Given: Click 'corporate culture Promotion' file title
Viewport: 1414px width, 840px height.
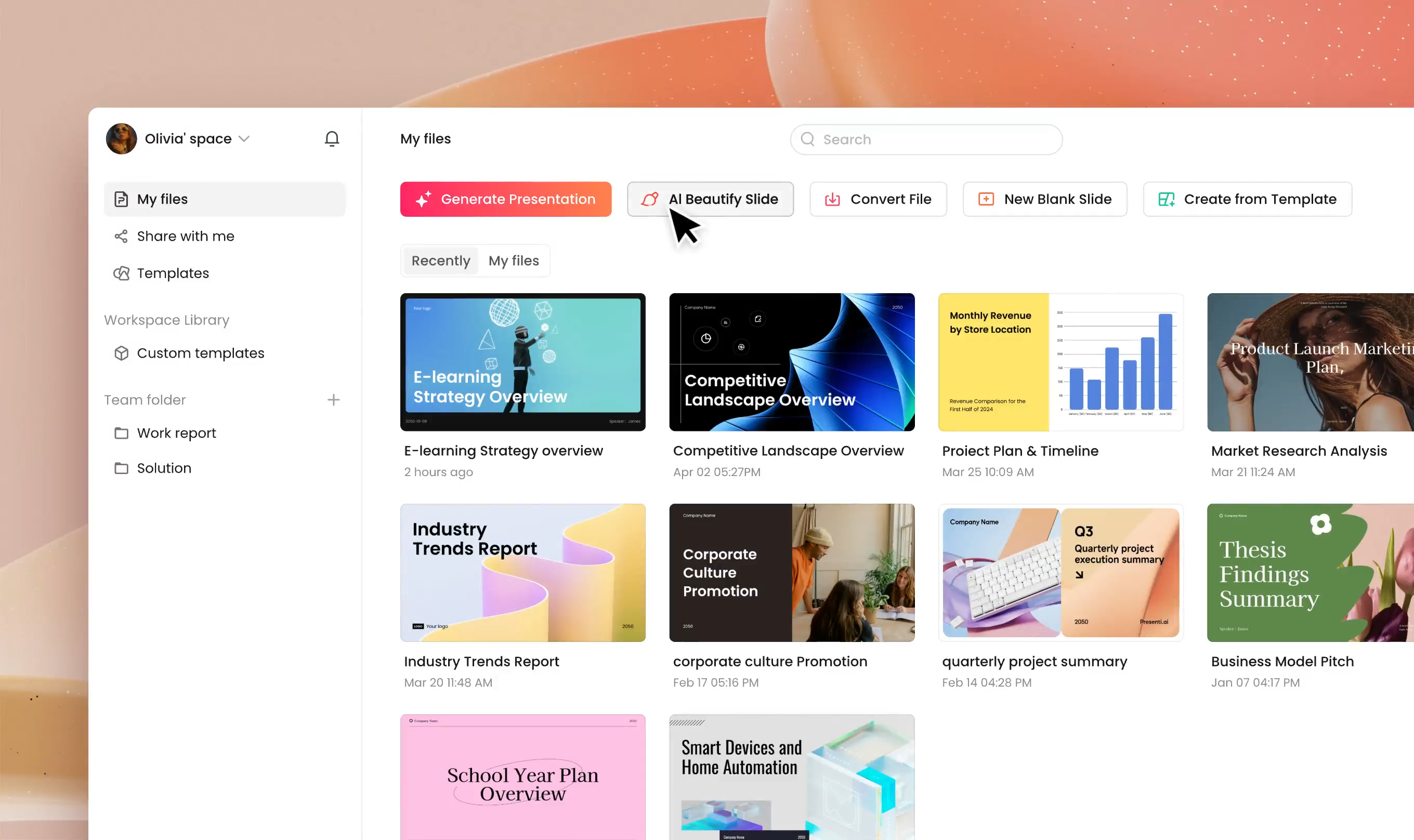Looking at the screenshot, I should pos(770,662).
